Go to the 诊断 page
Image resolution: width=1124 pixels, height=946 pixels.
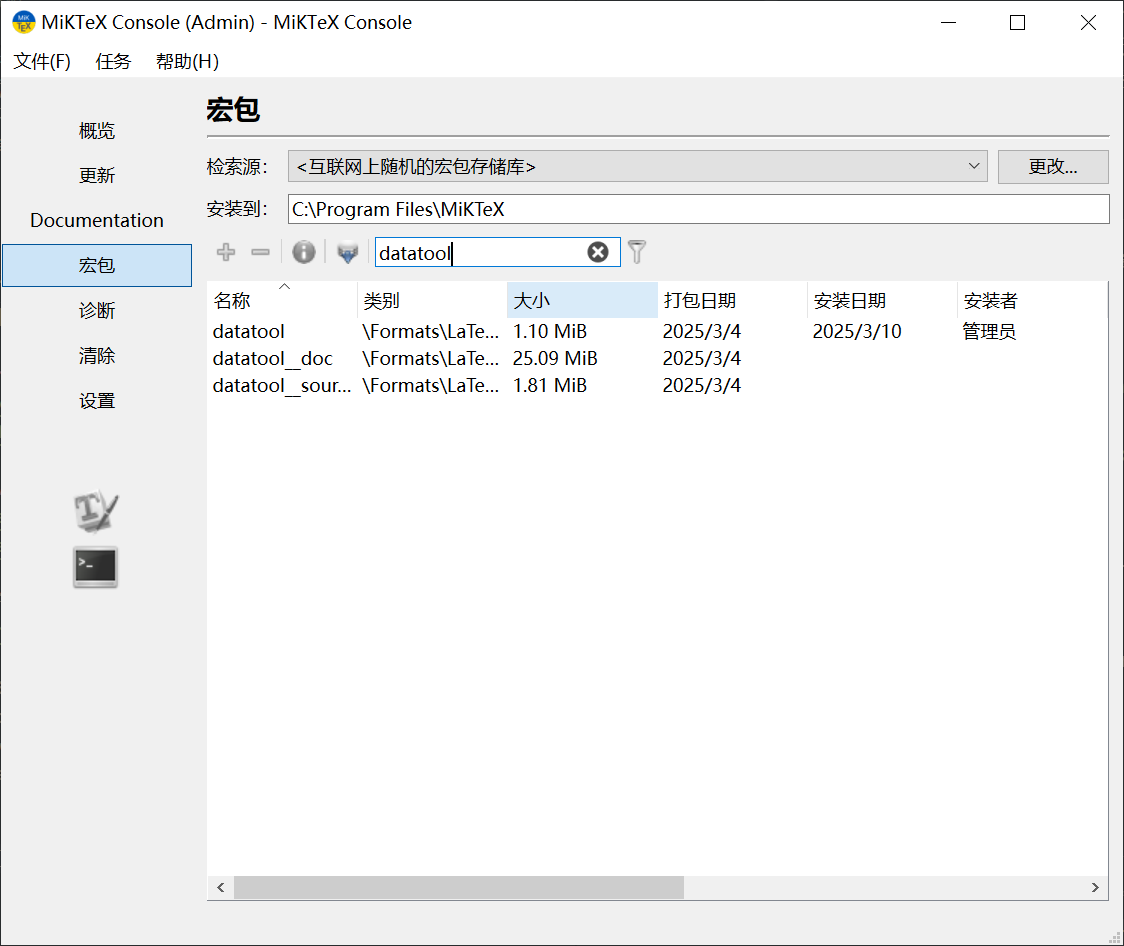point(97,311)
